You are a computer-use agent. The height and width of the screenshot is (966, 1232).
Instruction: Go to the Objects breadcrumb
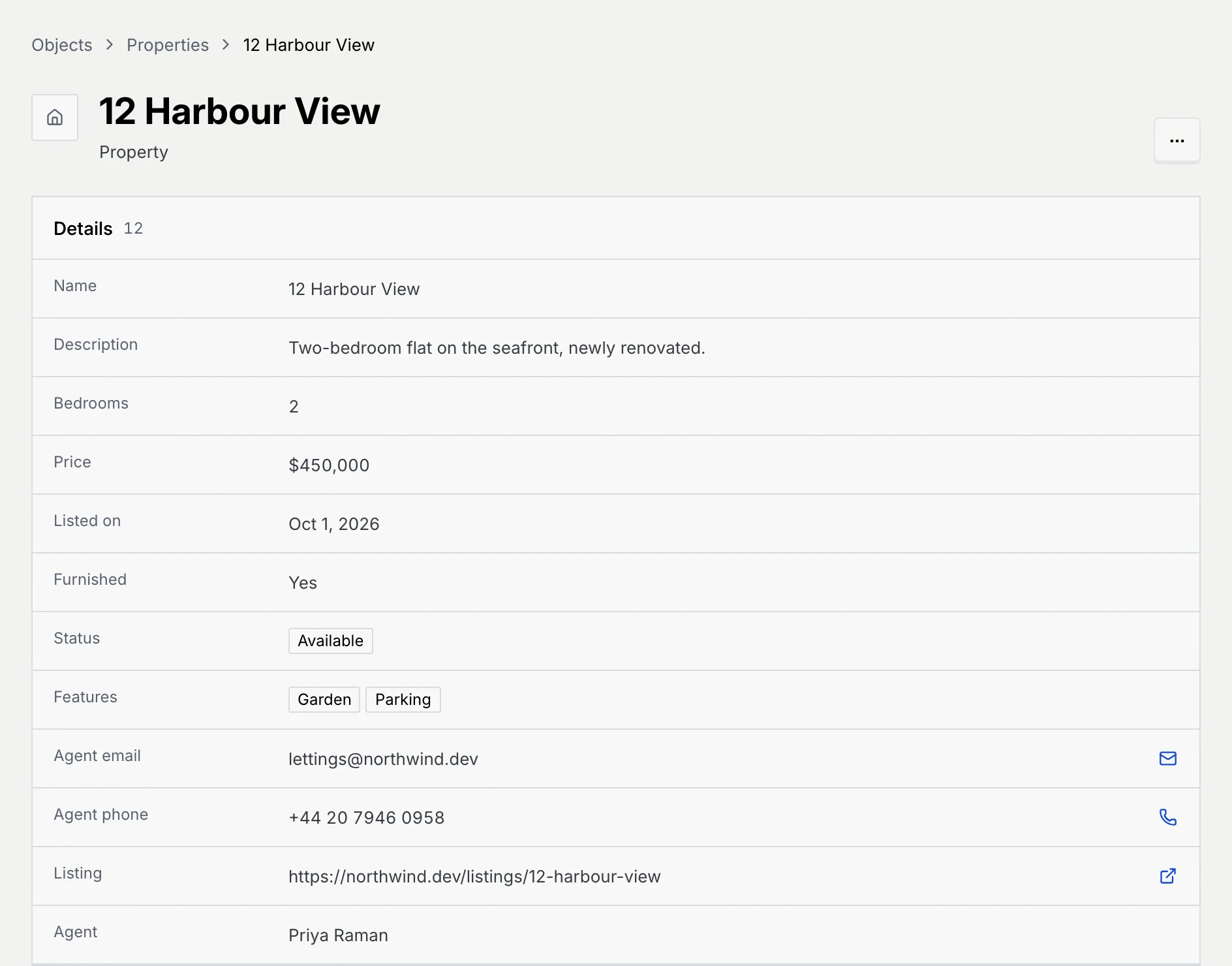[x=62, y=45]
